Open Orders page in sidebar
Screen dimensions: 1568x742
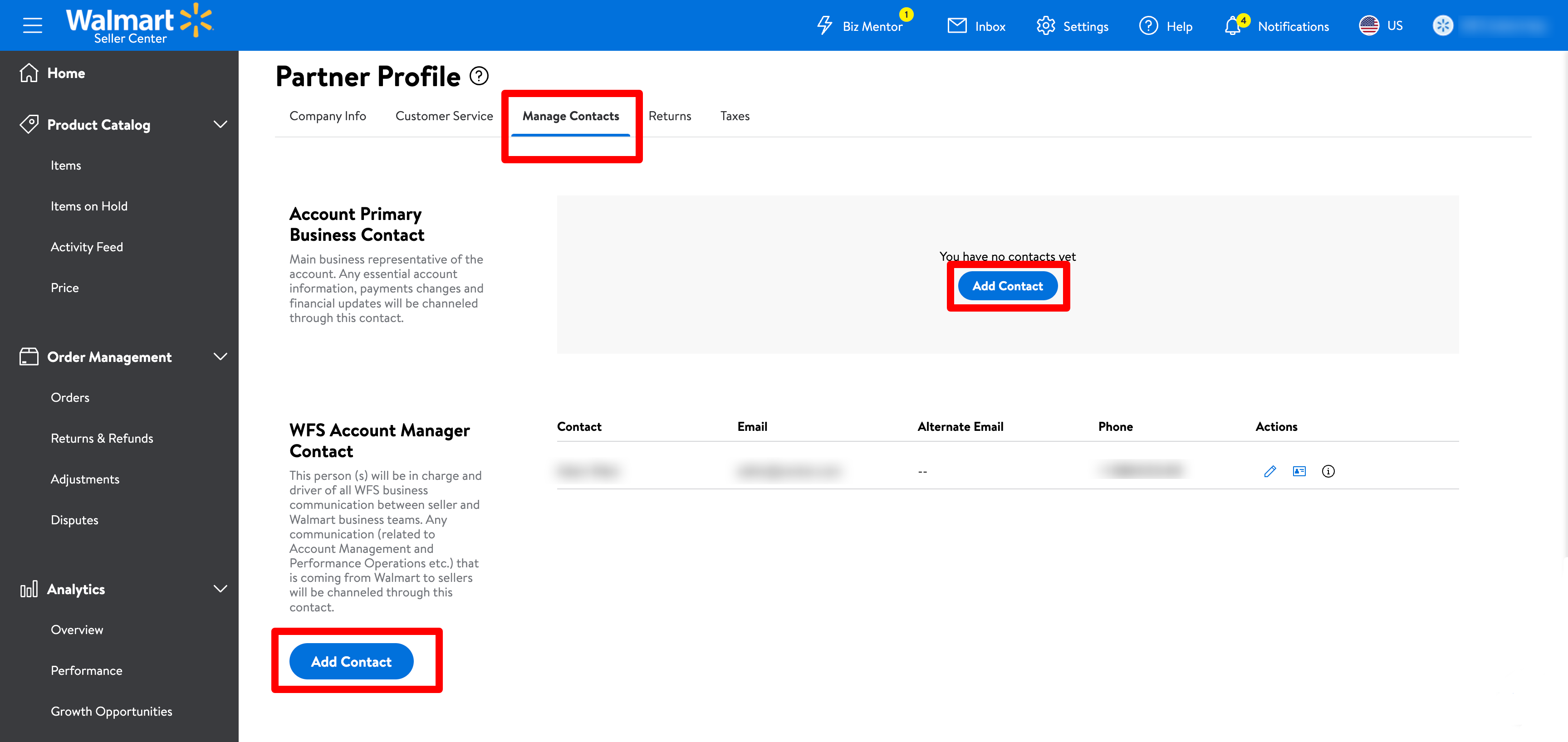point(70,397)
